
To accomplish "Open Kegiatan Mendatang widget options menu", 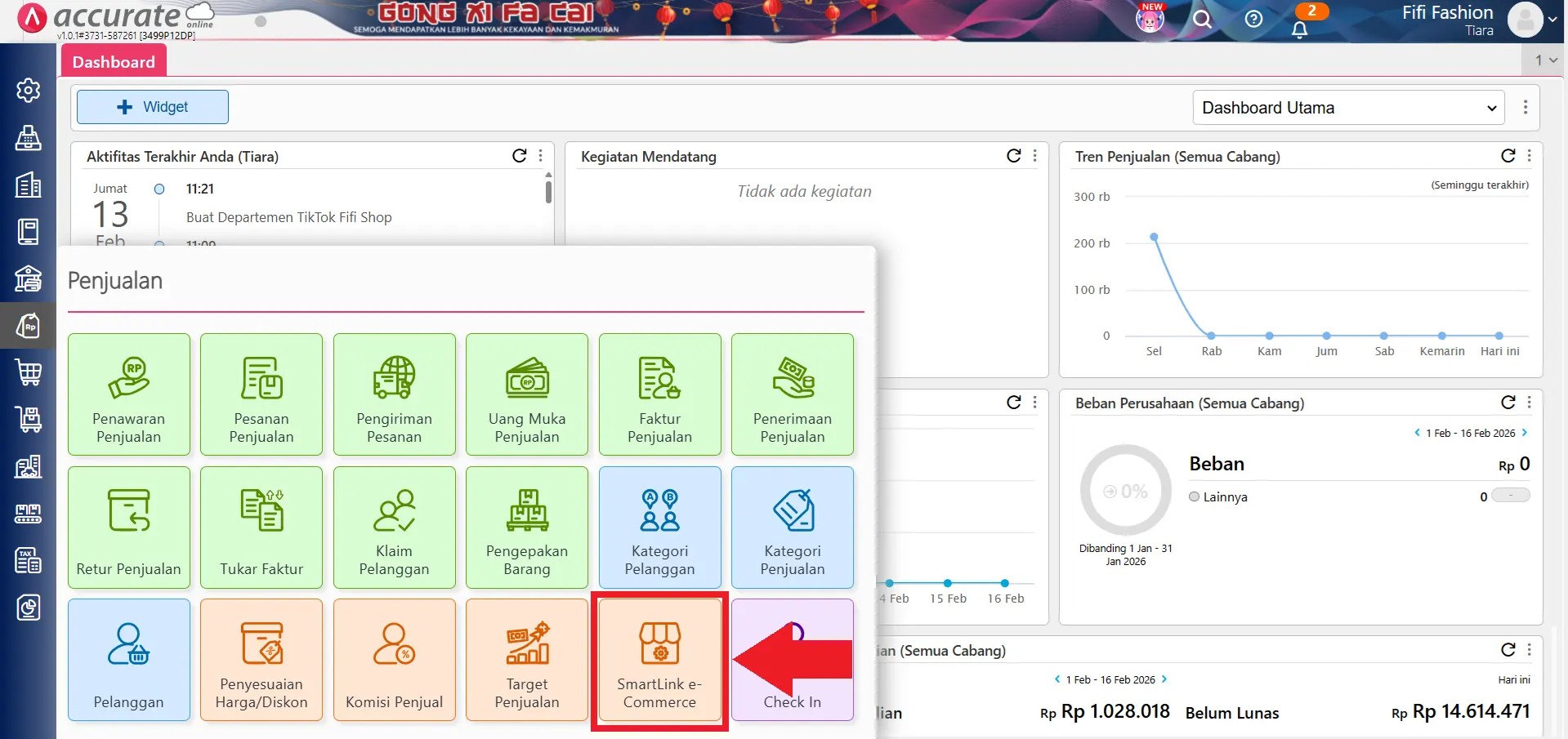I will pyautogui.click(x=1034, y=156).
